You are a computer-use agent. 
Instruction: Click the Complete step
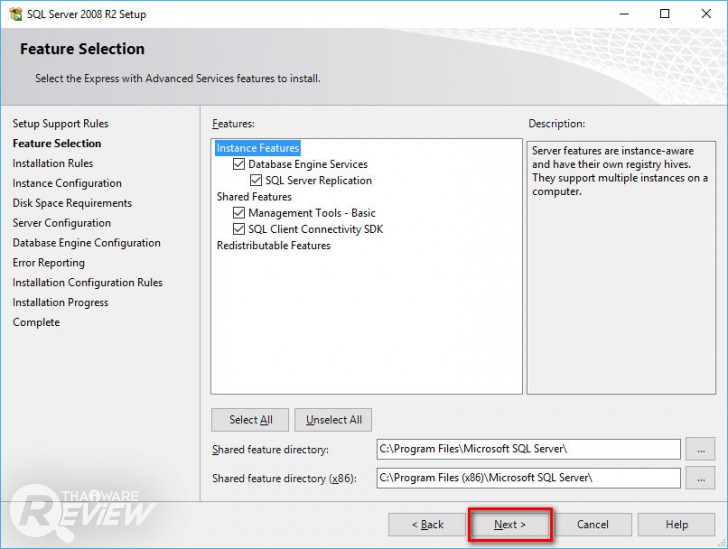click(36, 322)
